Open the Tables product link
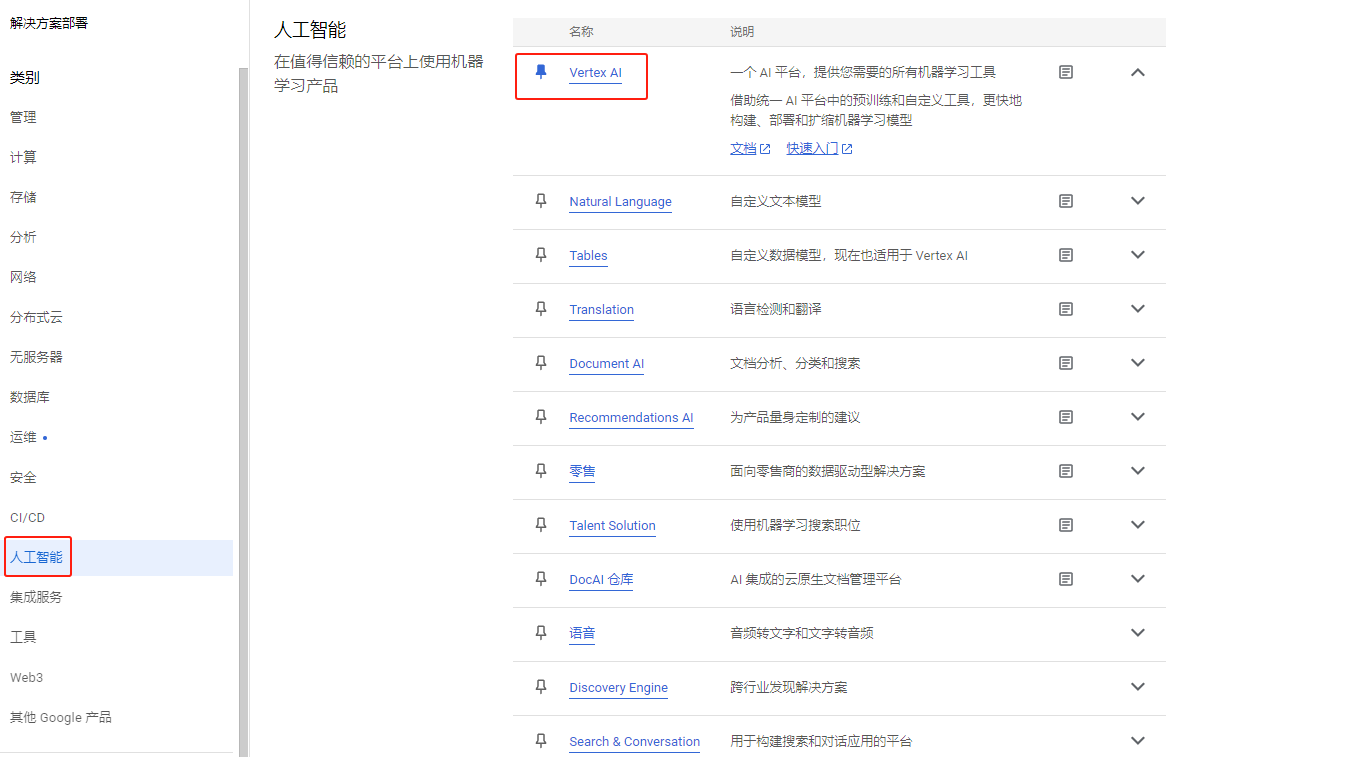This screenshot has height=757, width=1362. (588, 256)
